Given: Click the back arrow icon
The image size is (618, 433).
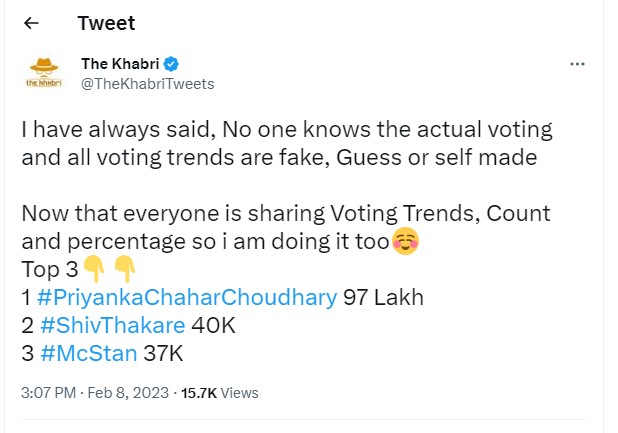Looking at the screenshot, I should 31,22.
